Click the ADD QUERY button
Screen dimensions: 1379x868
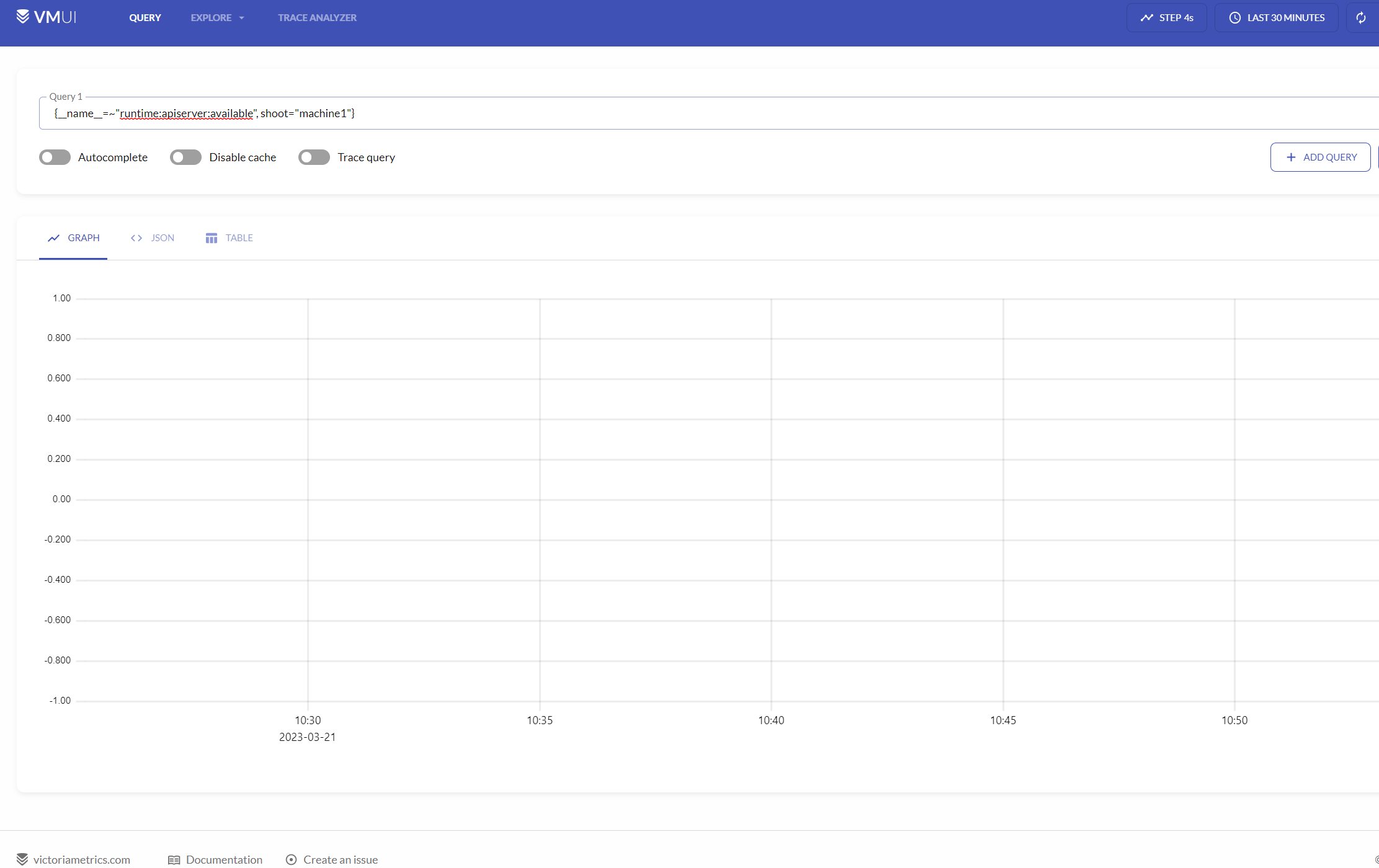(x=1320, y=157)
